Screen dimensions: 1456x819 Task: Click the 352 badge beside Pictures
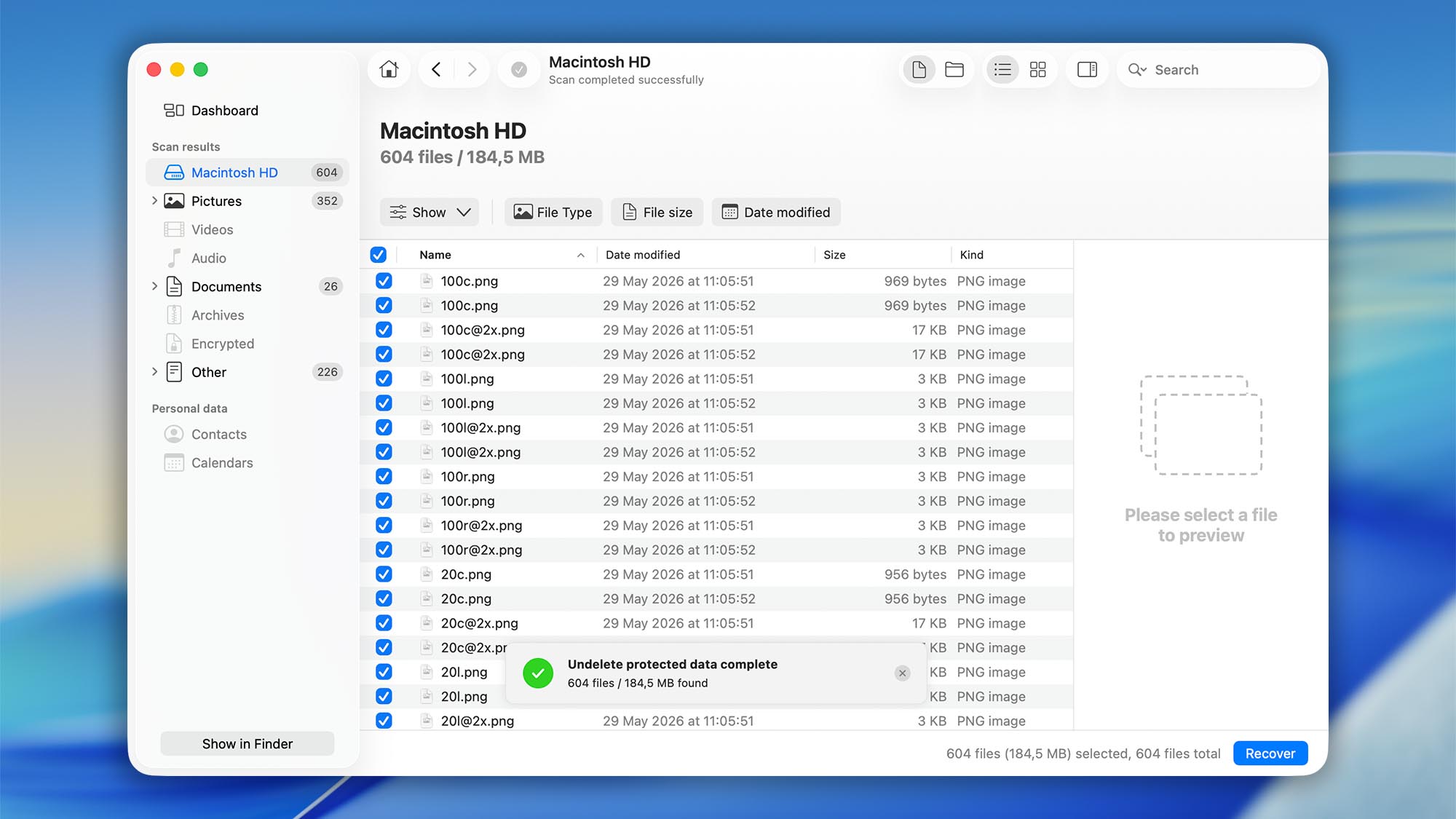[x=327, y=201]
